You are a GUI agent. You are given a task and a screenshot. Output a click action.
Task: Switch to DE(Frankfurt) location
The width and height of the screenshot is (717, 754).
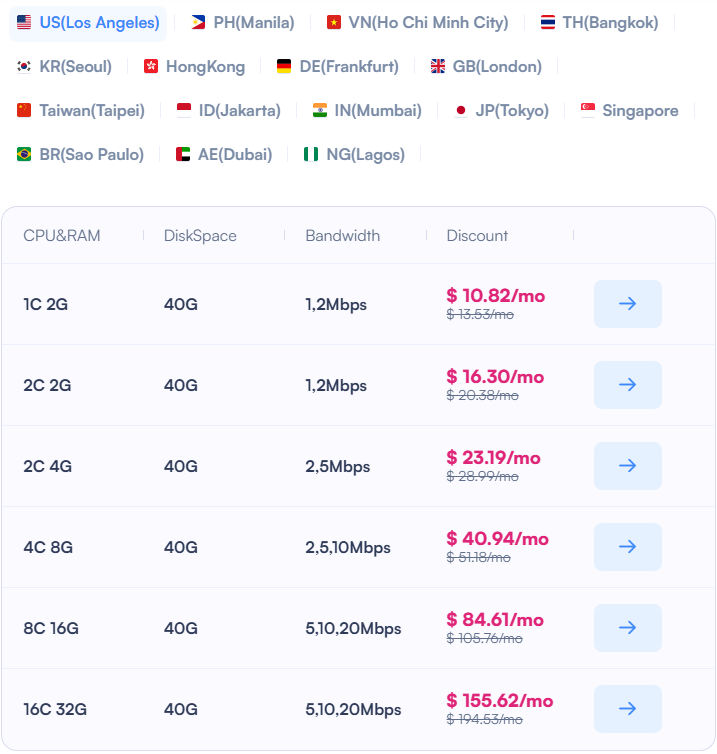(x=337, y=67)
